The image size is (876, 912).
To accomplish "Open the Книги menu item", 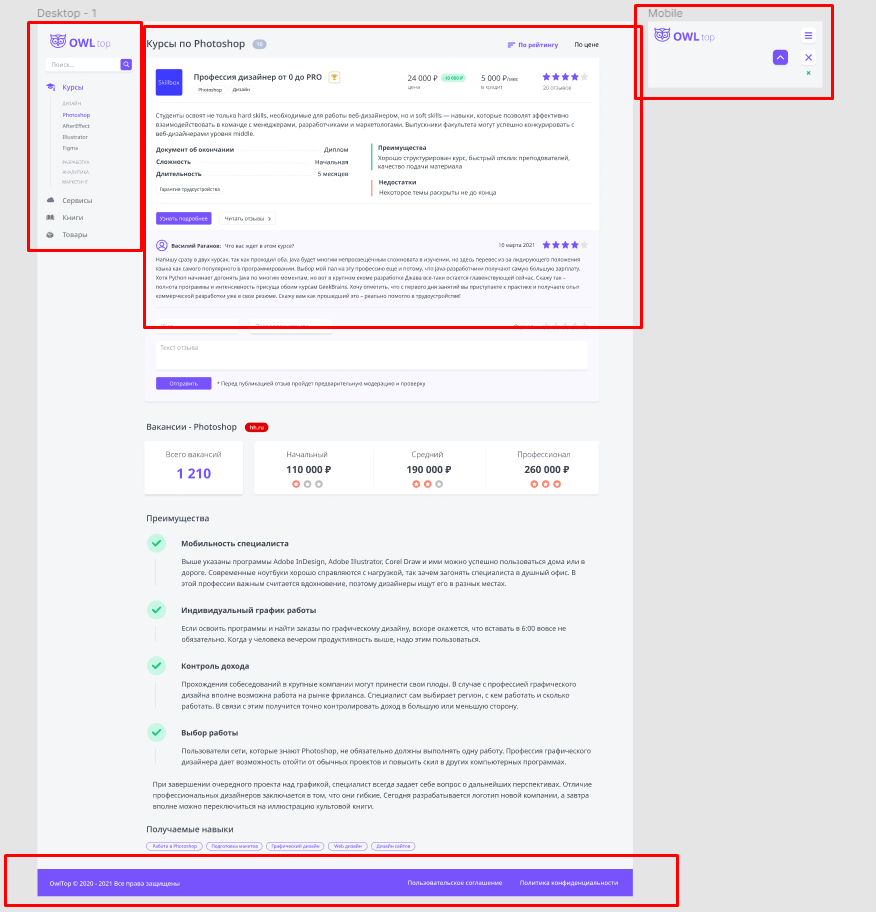I will [x=73, y=218].
